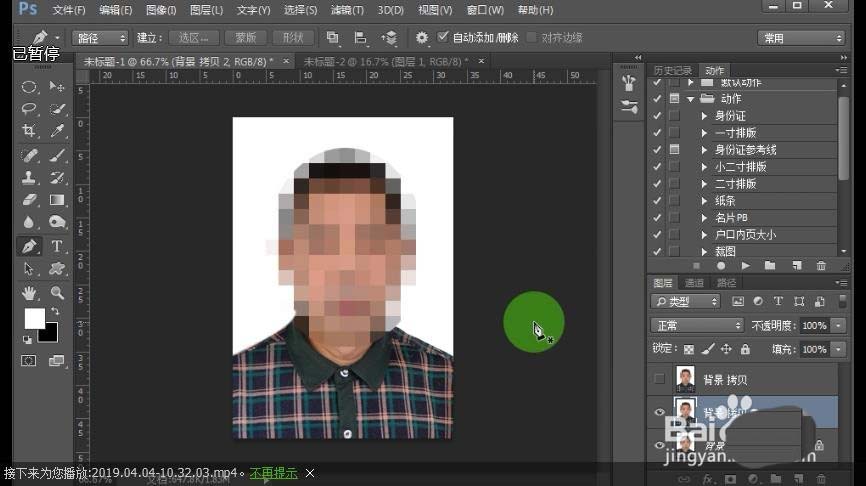Click the 选区... button

(193, 38)
